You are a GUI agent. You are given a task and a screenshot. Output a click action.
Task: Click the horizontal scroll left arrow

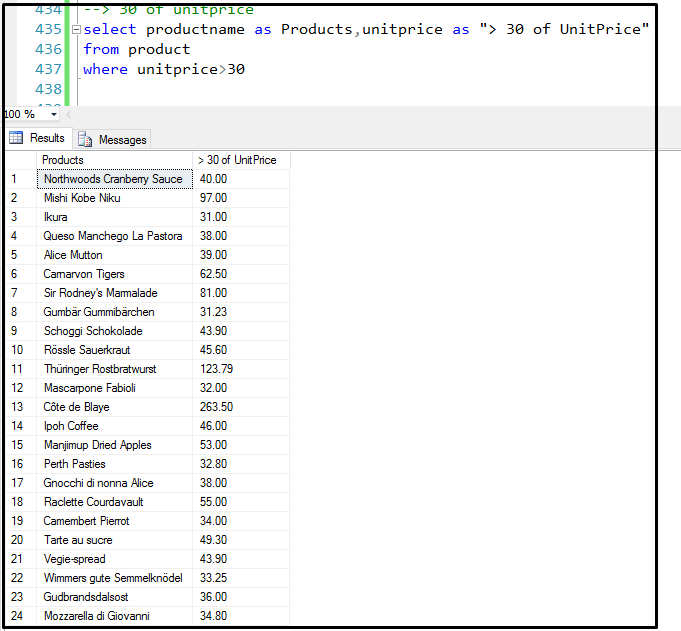(68, 115)
